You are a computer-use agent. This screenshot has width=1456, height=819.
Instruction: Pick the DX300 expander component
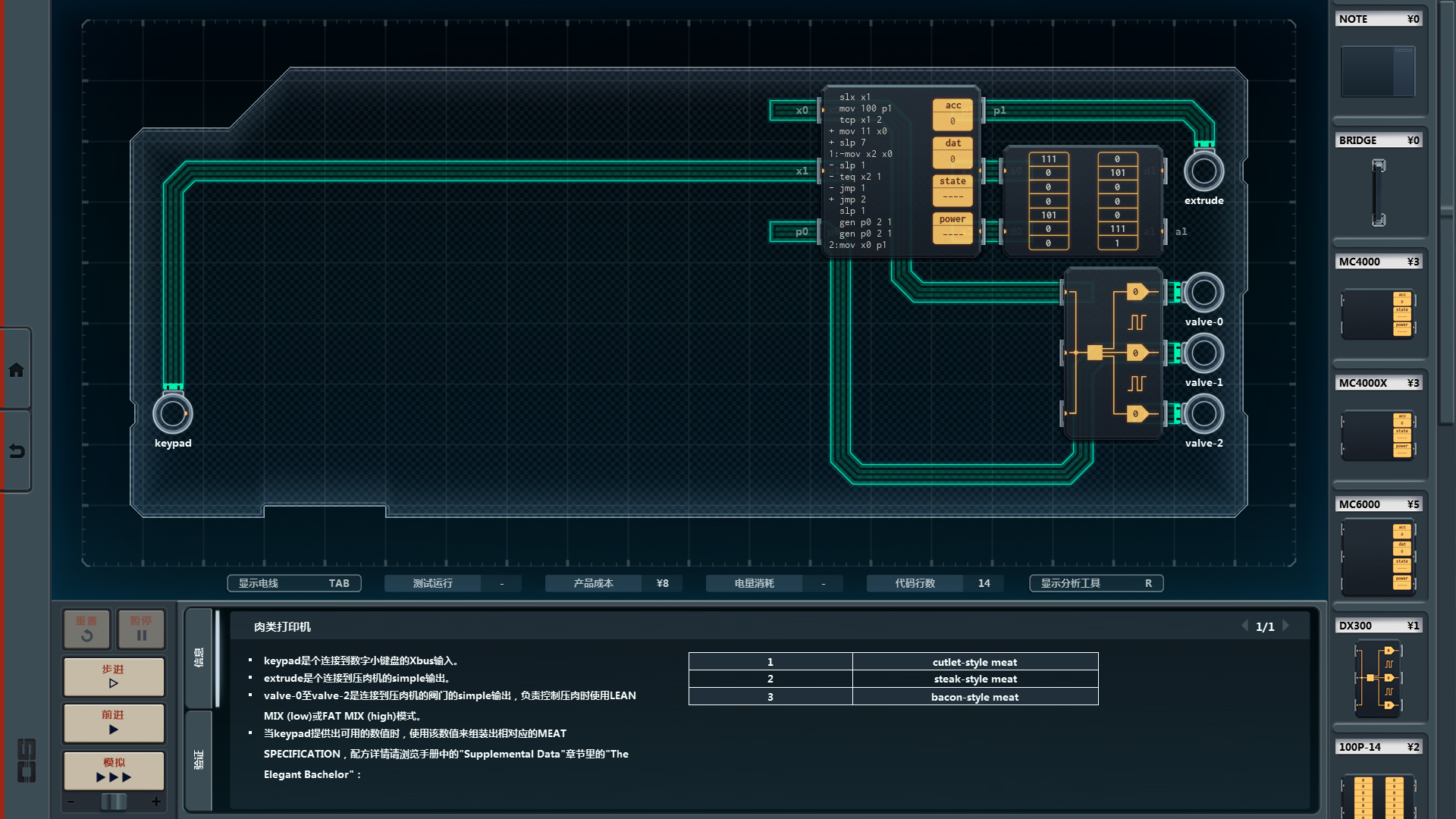1378,678
